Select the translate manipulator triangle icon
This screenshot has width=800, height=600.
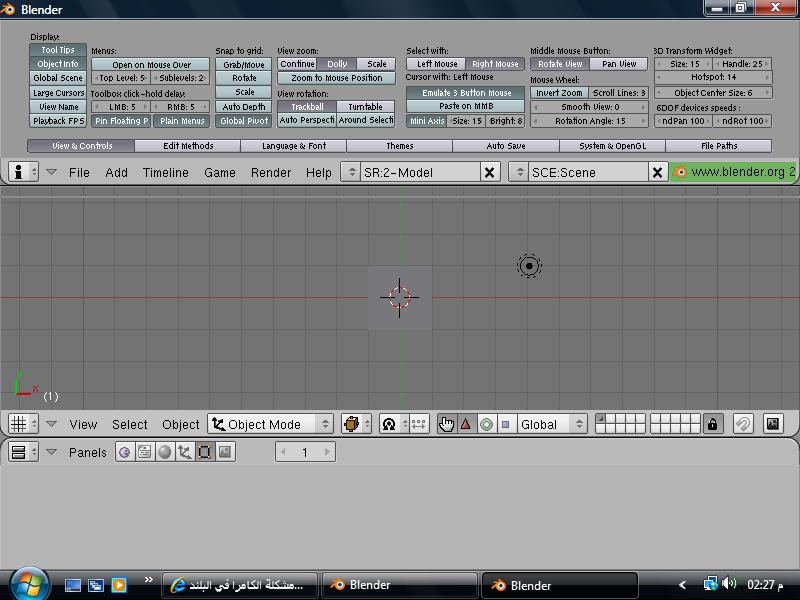point(466,424)
